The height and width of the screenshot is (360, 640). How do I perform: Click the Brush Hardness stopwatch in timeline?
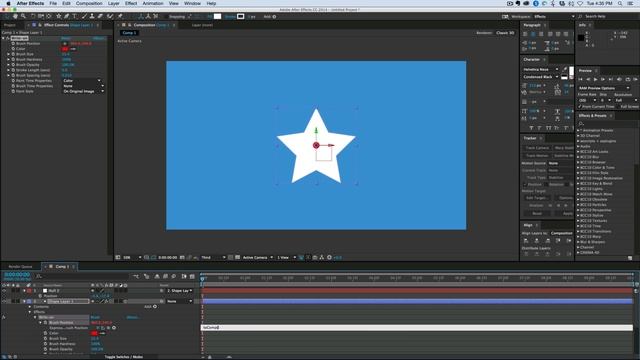tap(45, 344)
